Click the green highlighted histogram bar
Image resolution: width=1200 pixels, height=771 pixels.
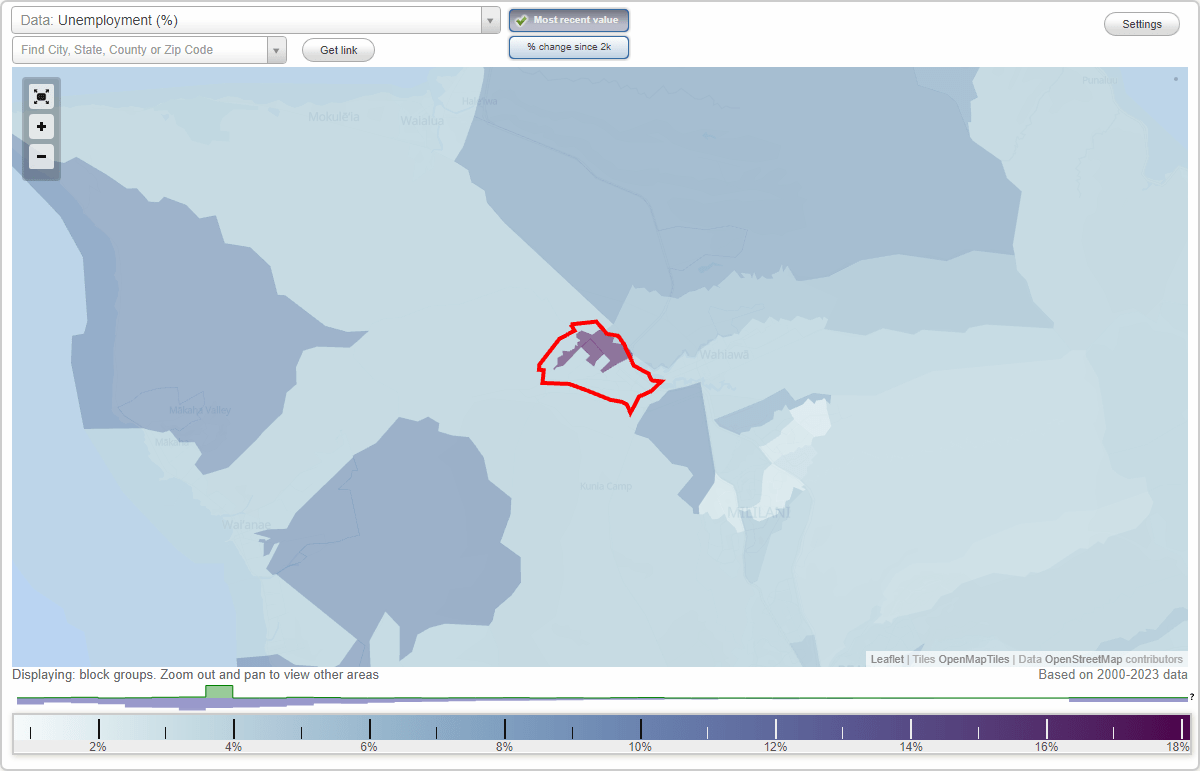pyautogui.click(x=219, y=692)
